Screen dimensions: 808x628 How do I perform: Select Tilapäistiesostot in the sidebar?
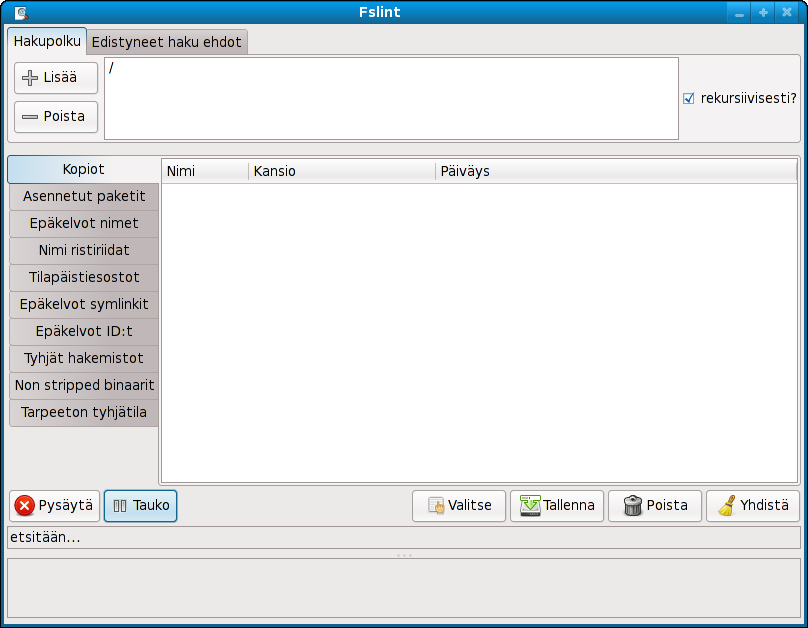[84, 278]
